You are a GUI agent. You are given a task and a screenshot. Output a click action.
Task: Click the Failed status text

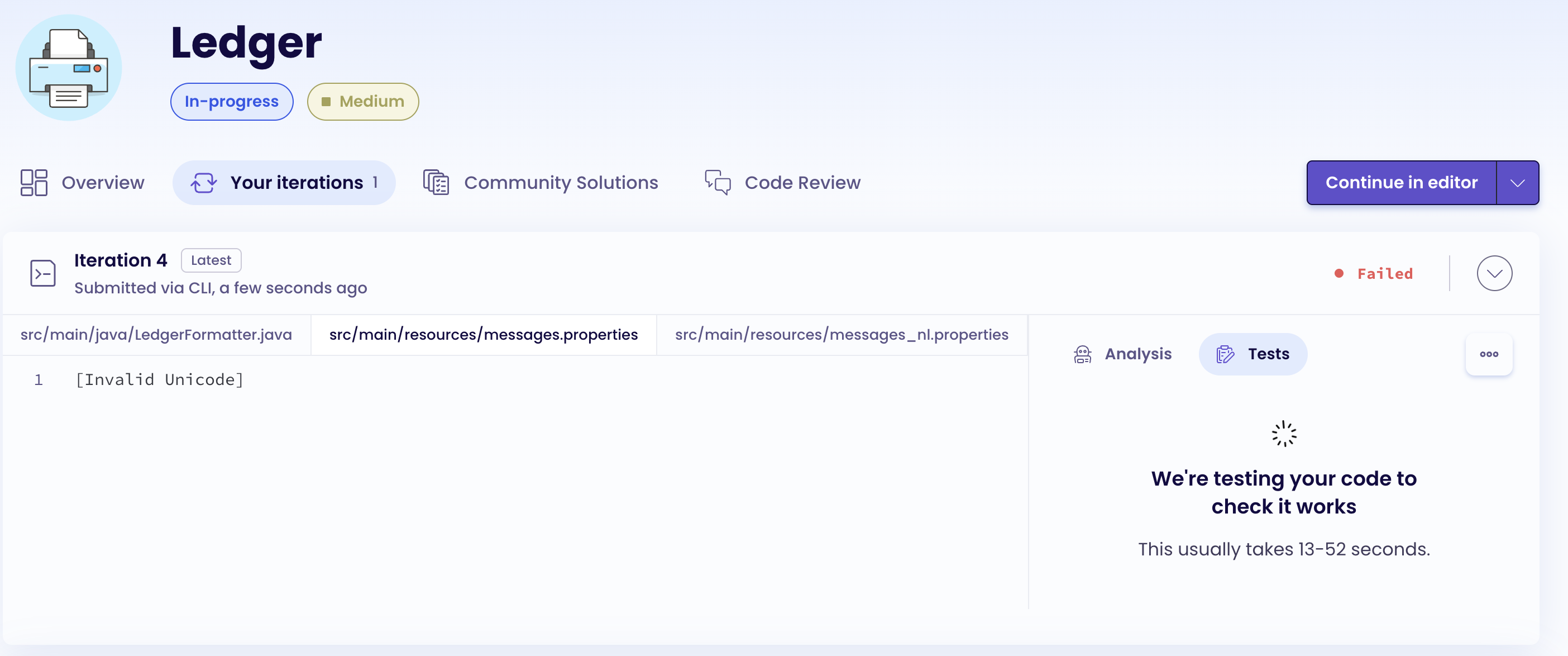pyautogui.click(x=1385, y=273)
